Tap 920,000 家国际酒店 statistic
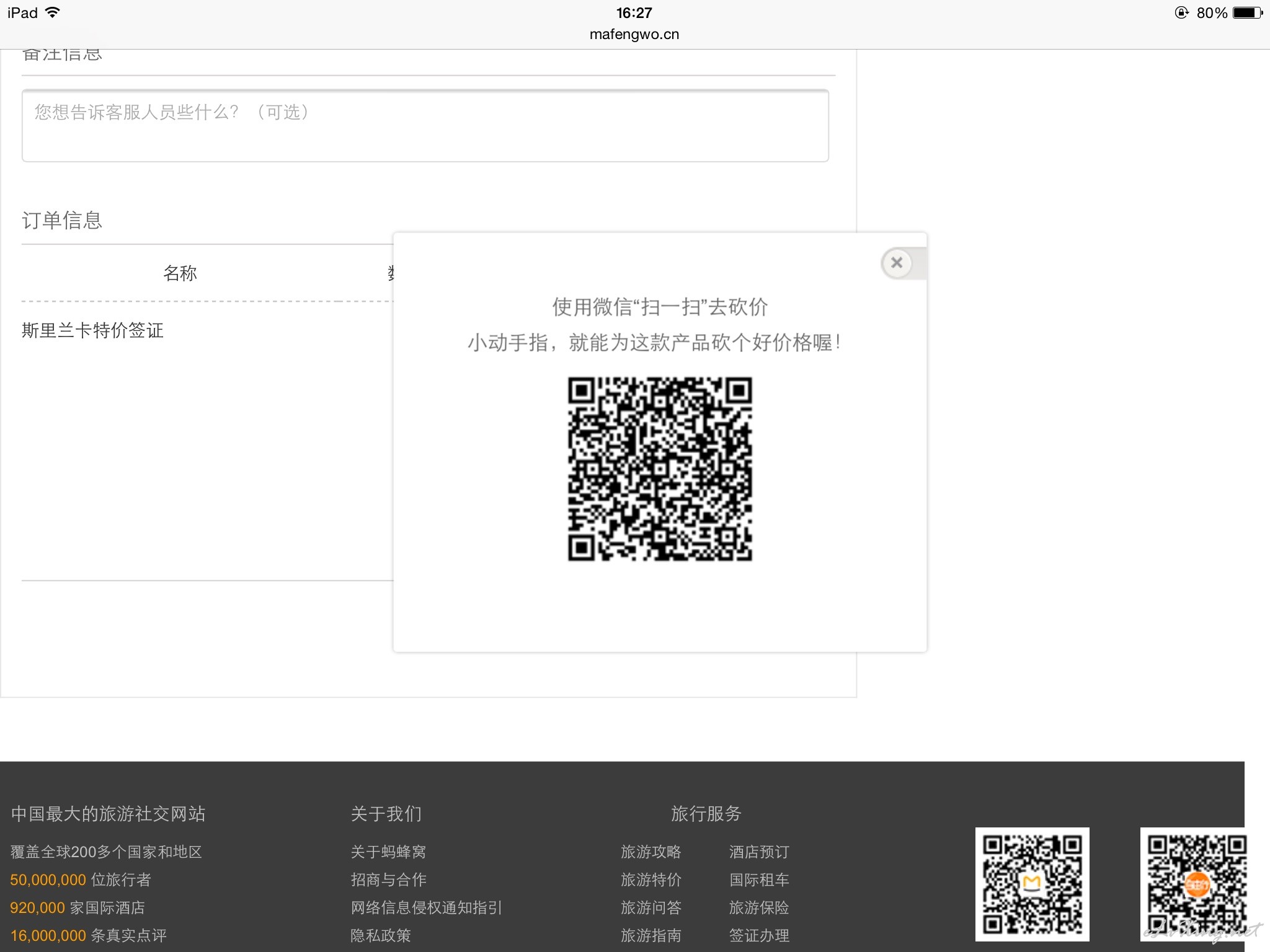1270x952 pixels. 78,907
